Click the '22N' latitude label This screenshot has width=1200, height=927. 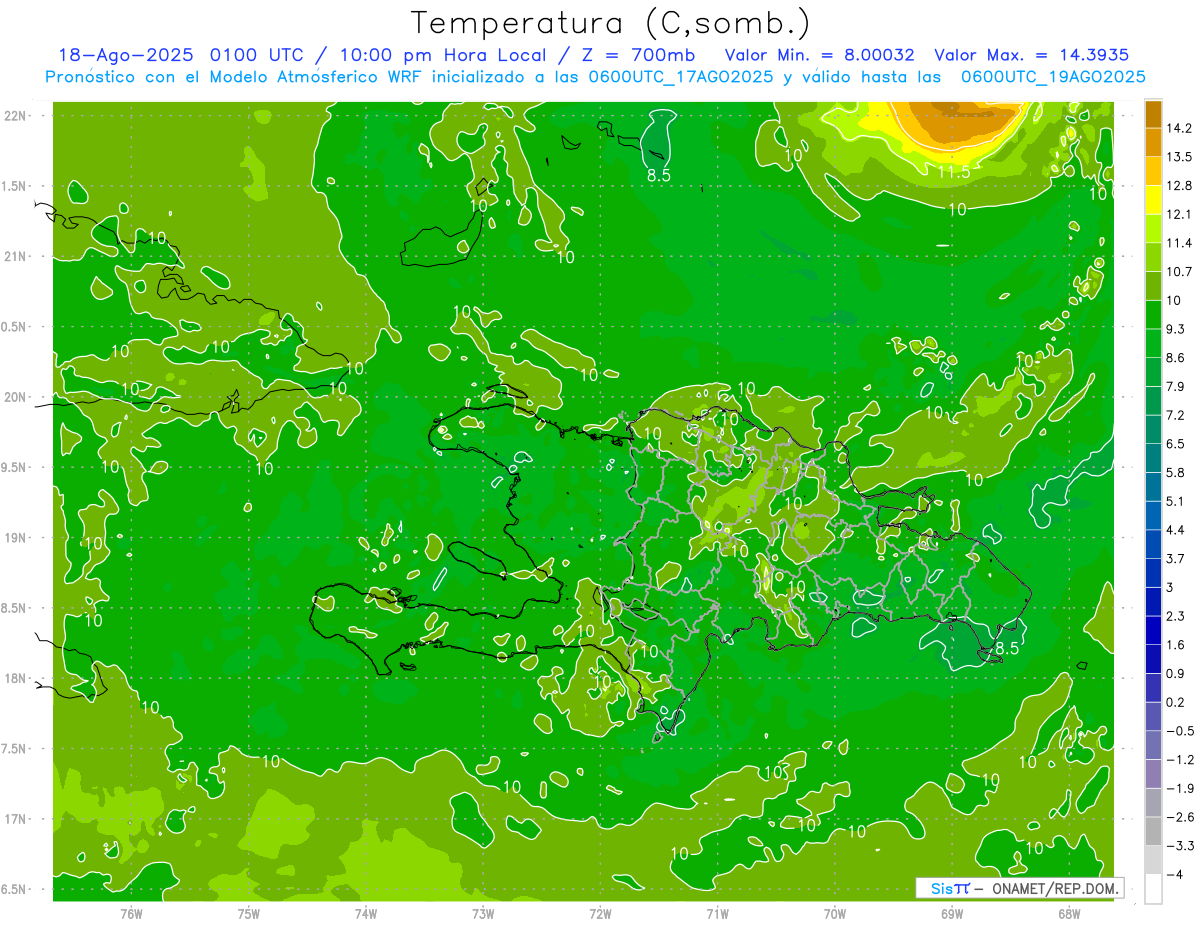coord(16,116)
